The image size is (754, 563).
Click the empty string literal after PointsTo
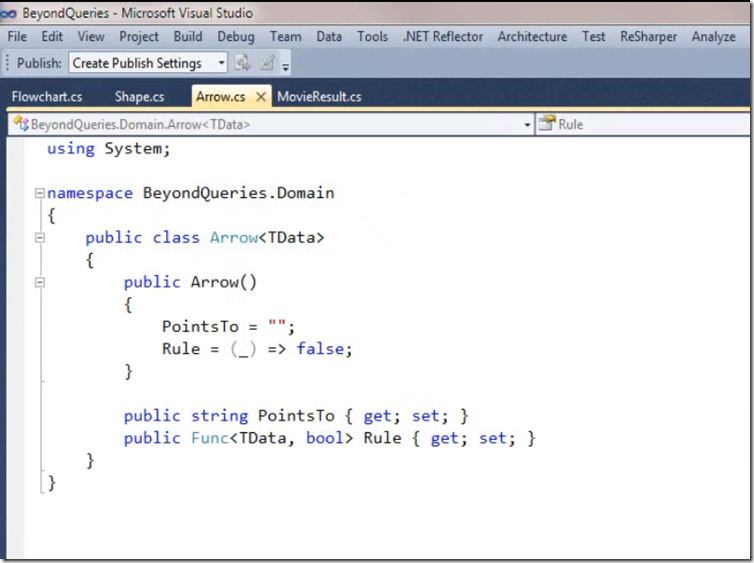(x=277, y=323)
